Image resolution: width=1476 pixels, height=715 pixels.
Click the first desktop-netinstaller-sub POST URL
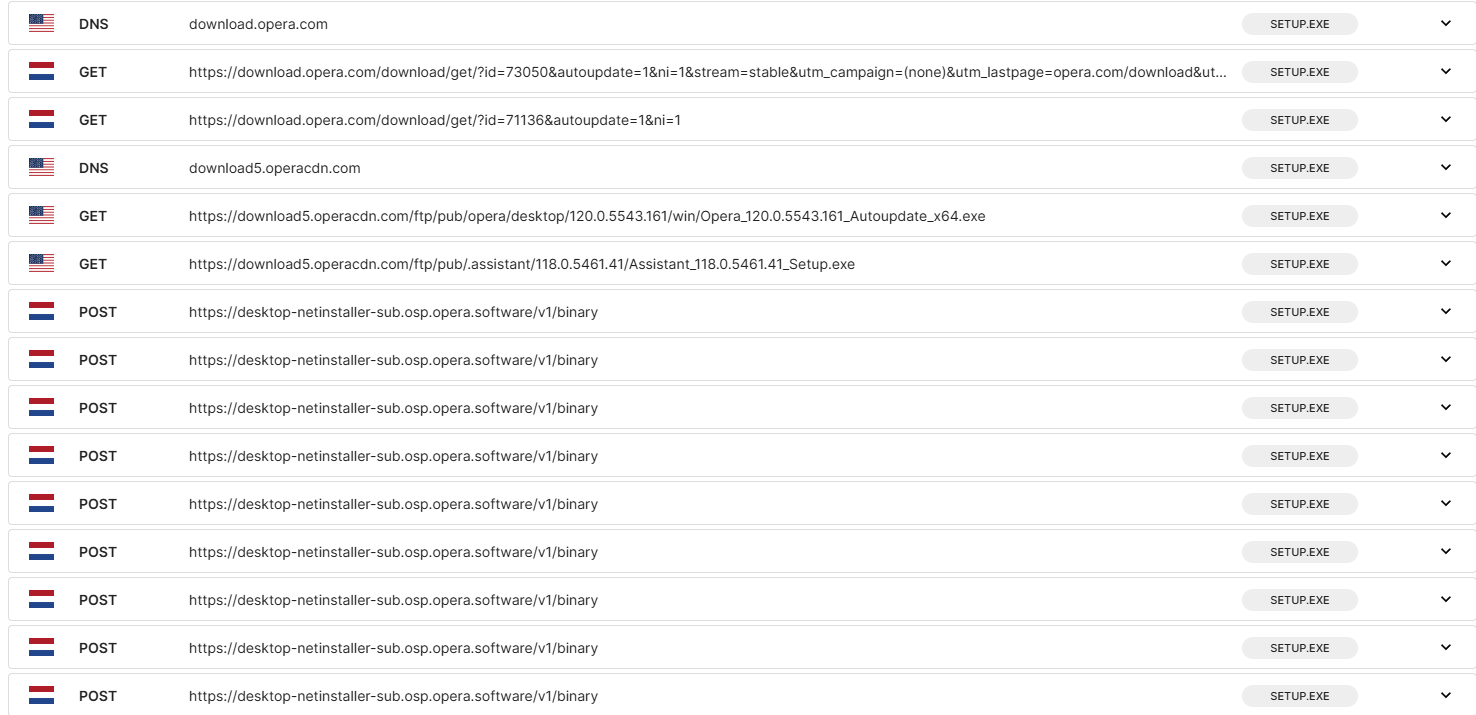(x=393, y=312)
